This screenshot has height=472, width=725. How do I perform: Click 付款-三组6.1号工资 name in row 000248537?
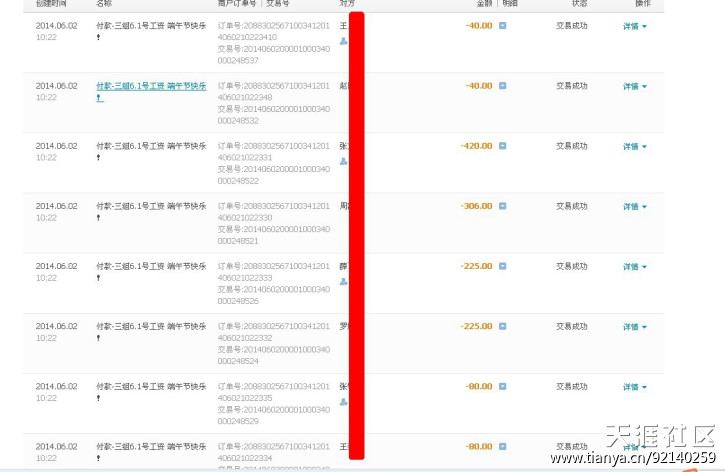[x=151, y=26]
